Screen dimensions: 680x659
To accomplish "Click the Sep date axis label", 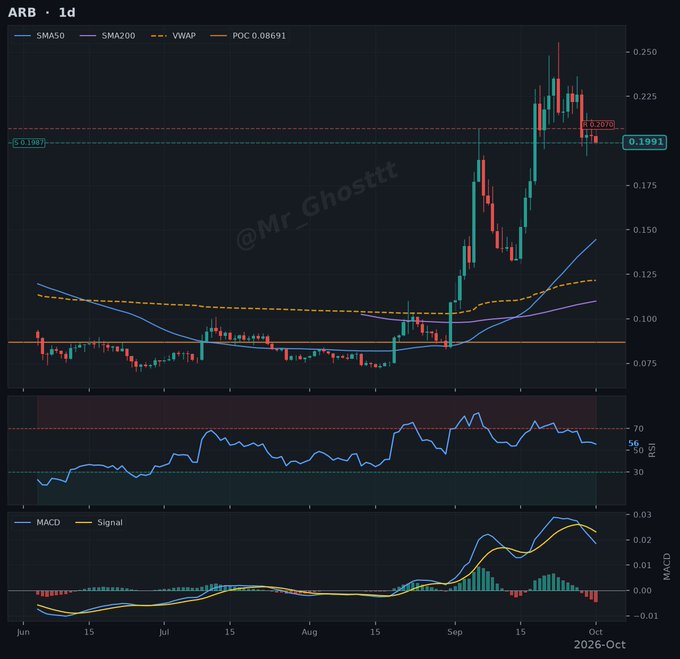I will pos(454,632).
